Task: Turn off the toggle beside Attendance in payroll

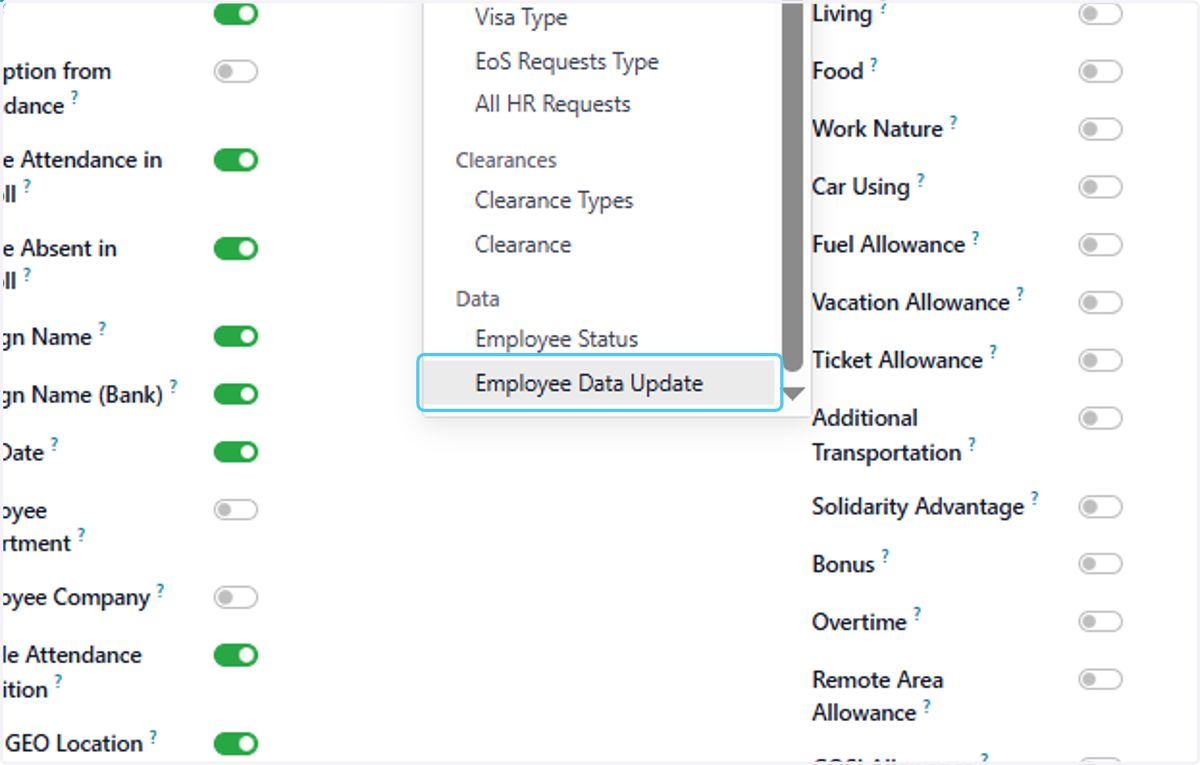Action: tap(236, 160)
